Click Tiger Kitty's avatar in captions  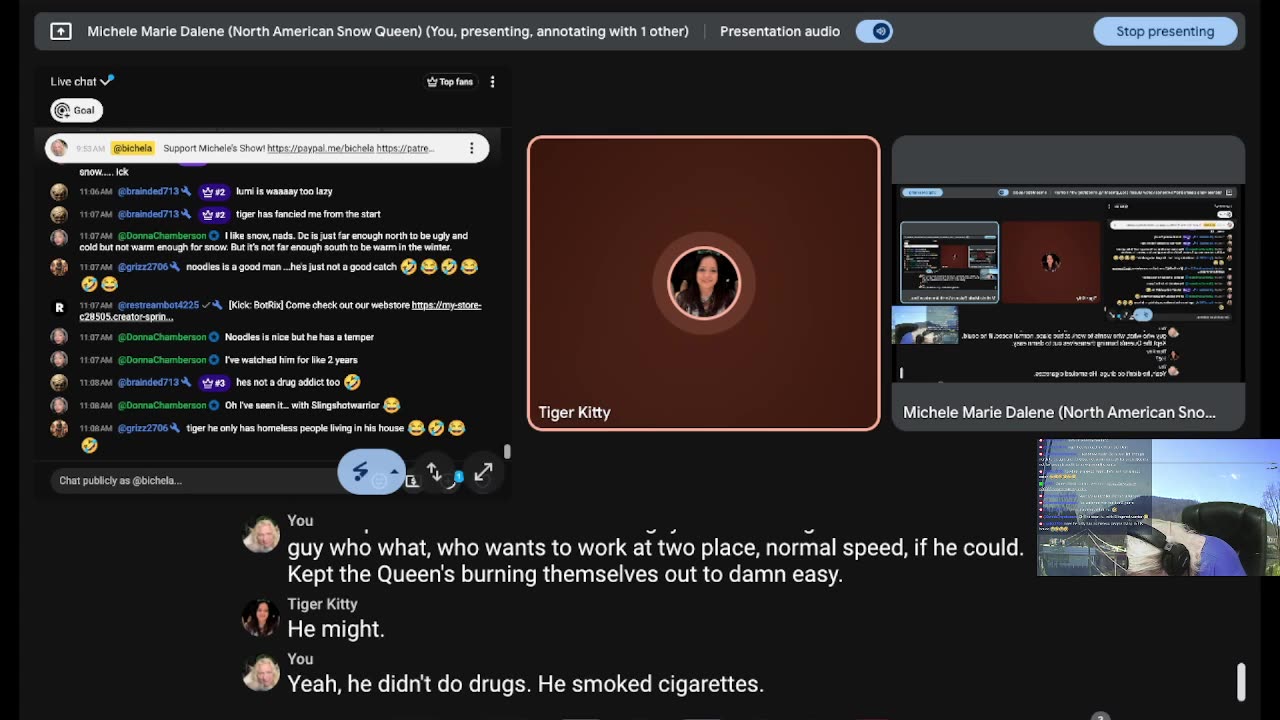(261, 618)
